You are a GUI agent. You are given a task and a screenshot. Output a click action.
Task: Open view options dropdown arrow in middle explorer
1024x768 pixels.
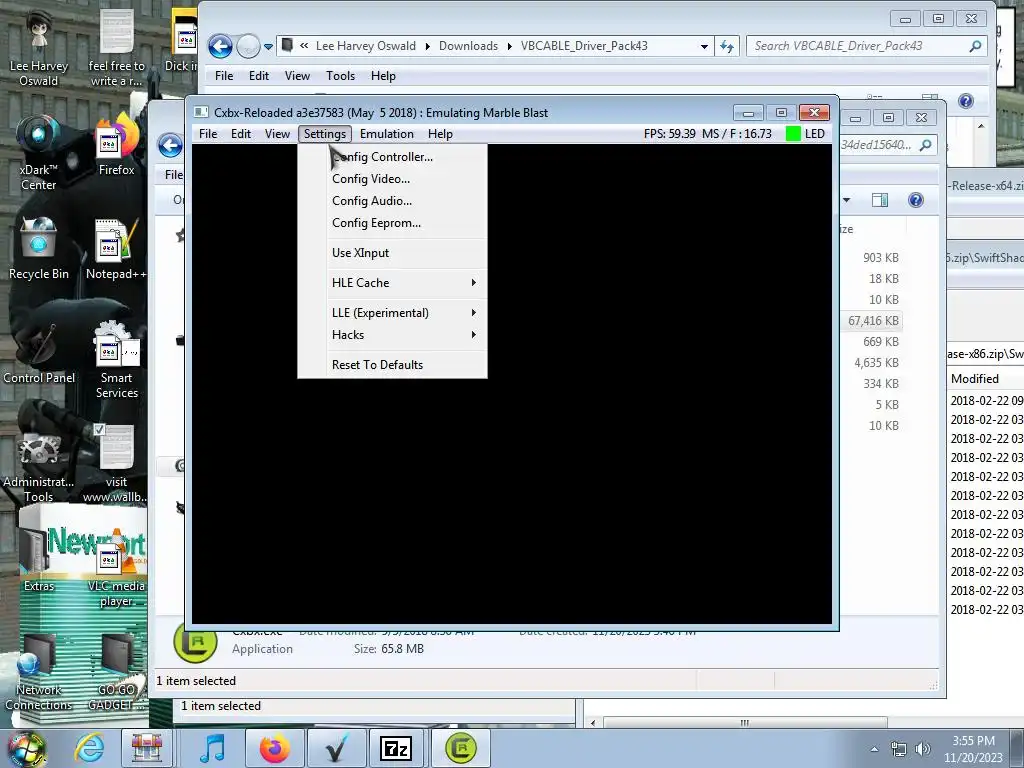click(x=846, y=200)
